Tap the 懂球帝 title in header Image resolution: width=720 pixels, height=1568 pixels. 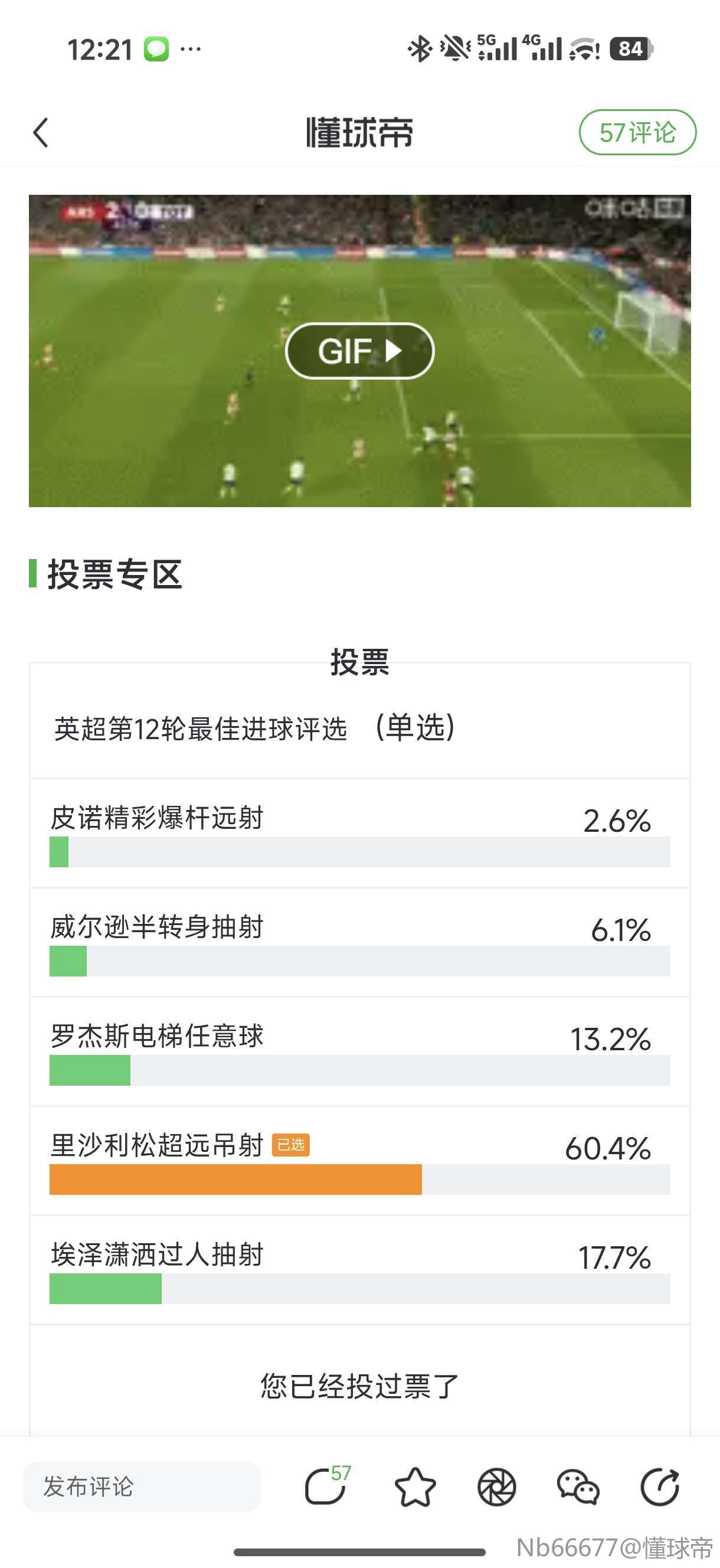click(359, 133)
